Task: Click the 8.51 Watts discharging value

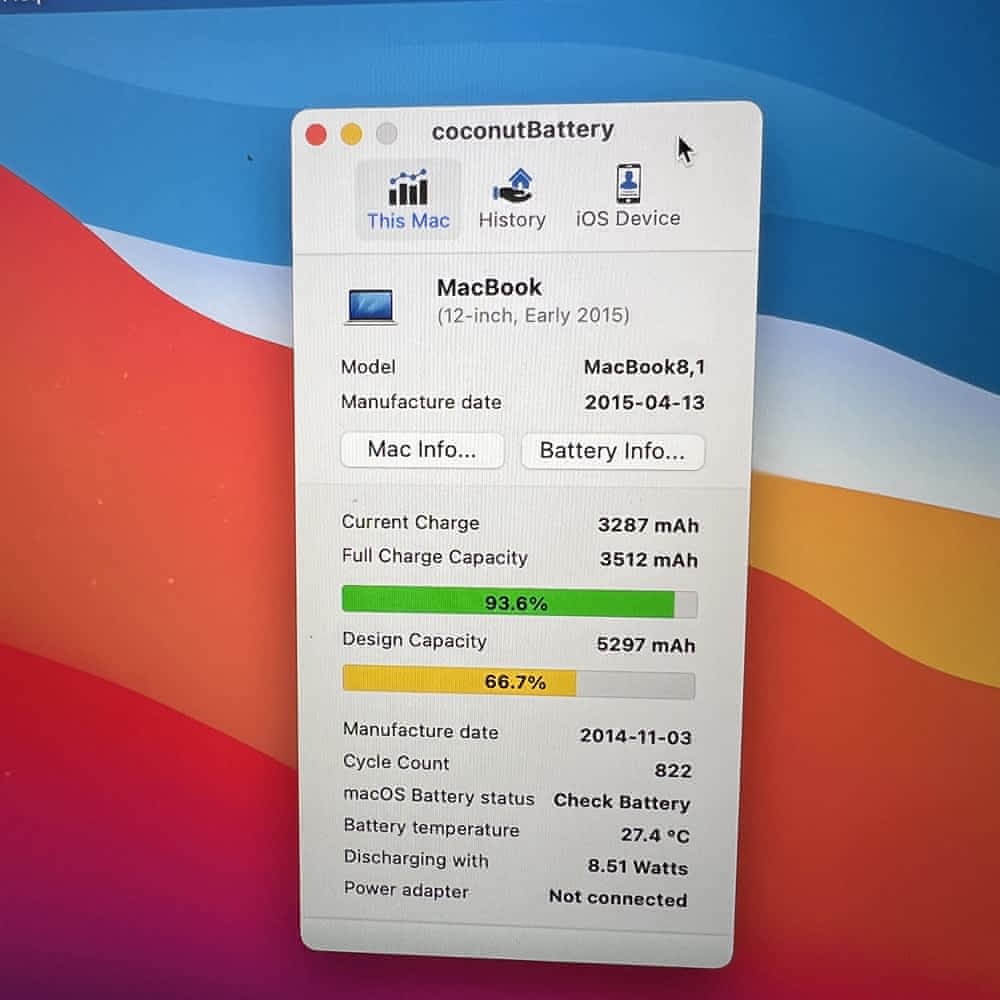Action: [x=638, y=866]
